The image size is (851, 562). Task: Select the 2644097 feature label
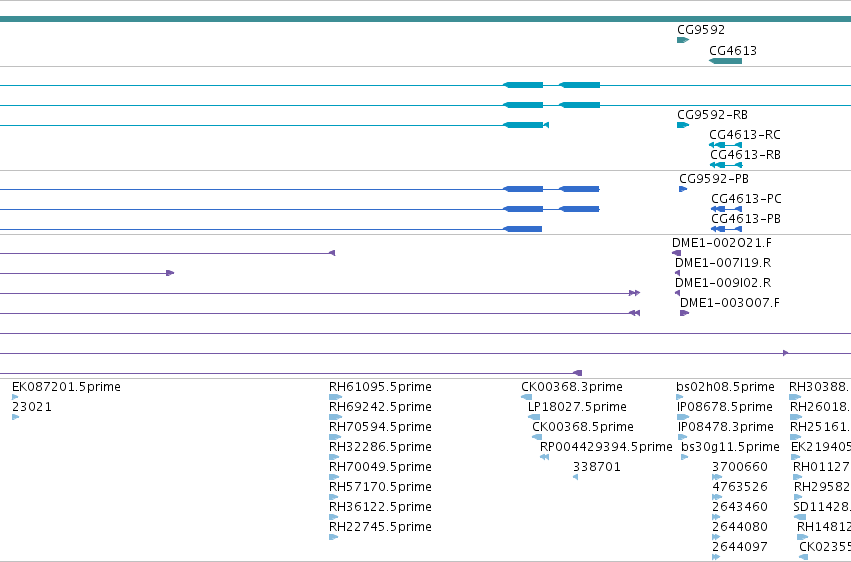coord(740,547)
